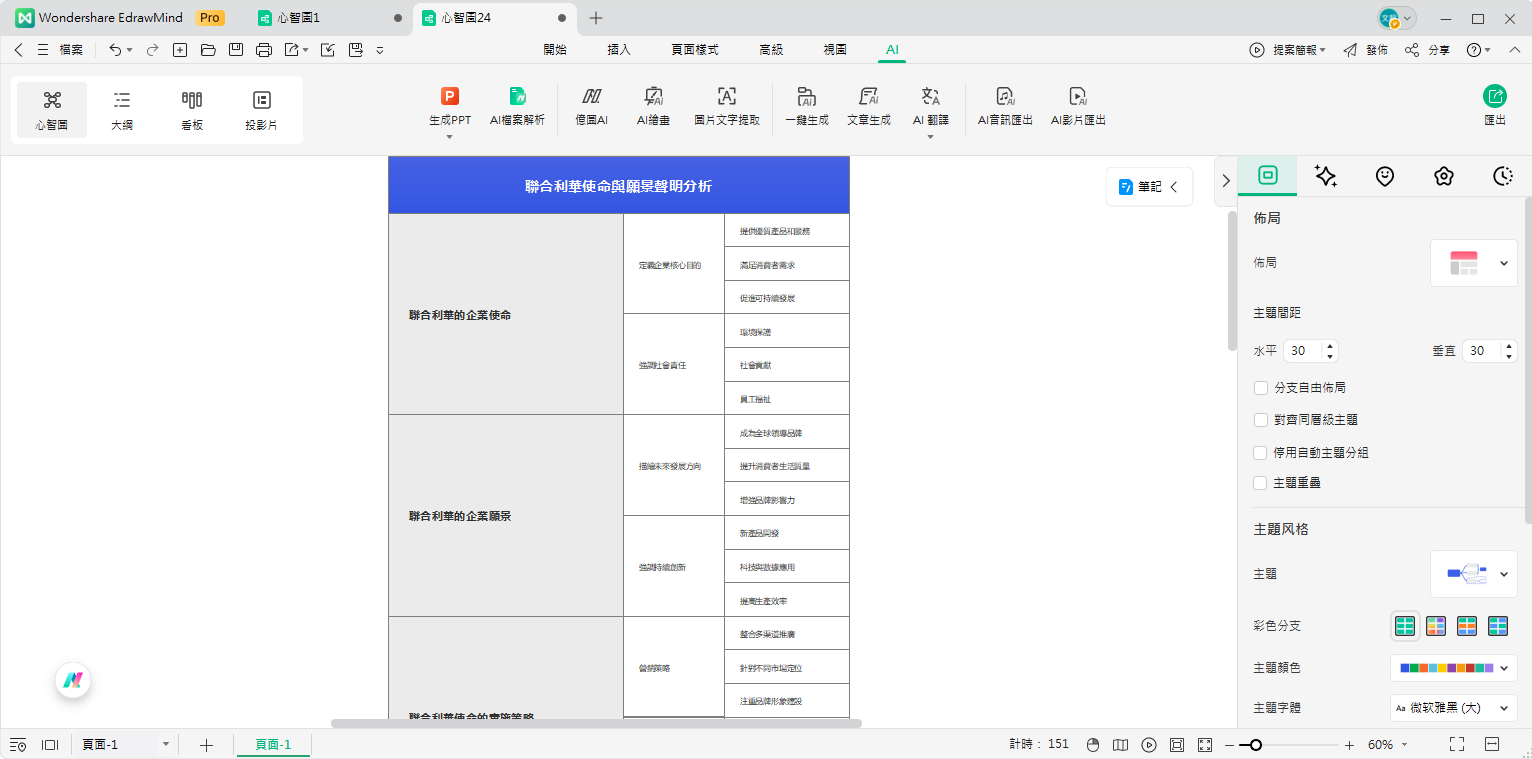The width and height of the screenshot is (1532, 759).
Task: Open the 筆記 notes panel on canvas
Action: pos(1148,186)
